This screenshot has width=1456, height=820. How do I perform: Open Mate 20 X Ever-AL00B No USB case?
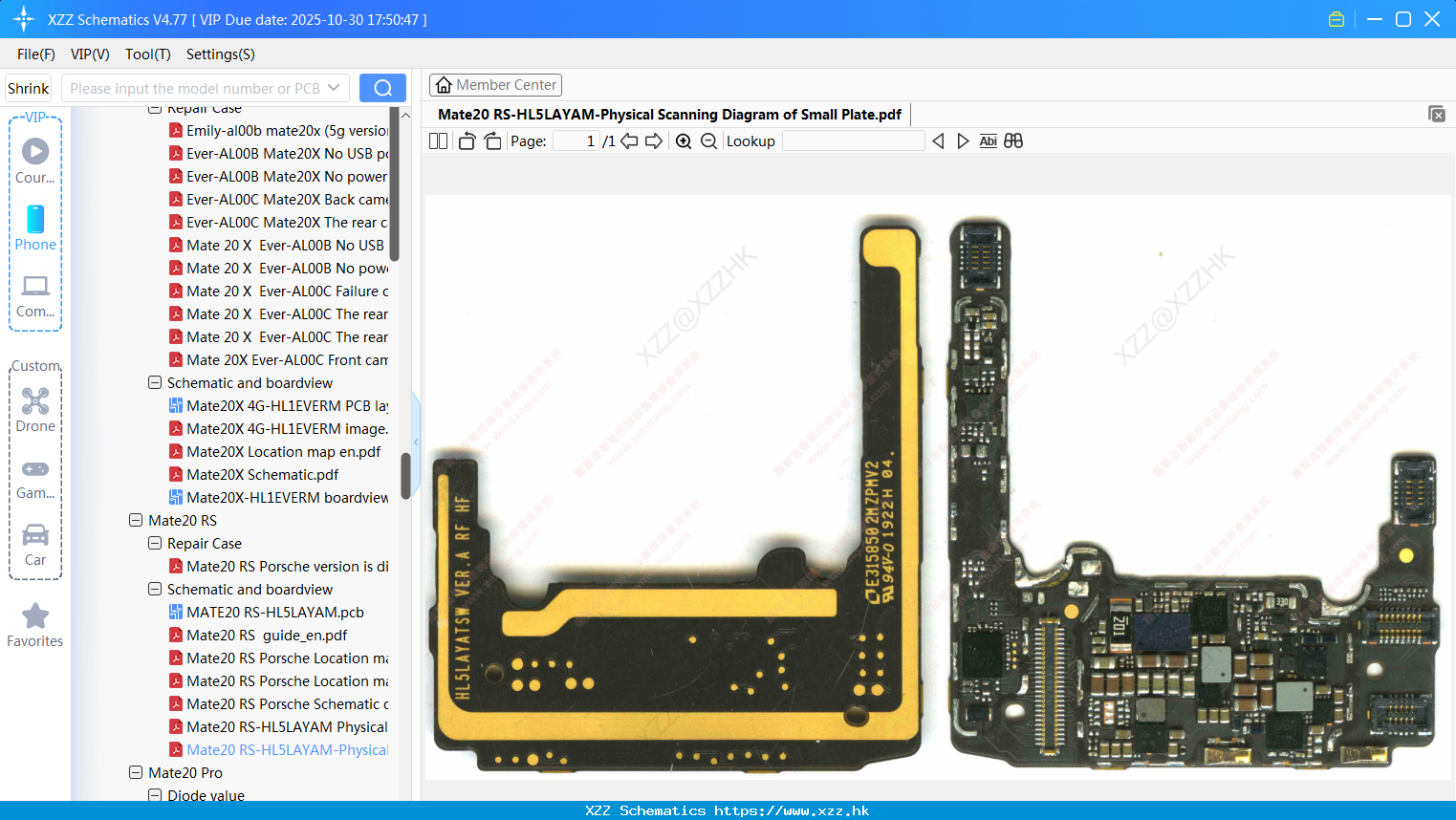click(285, 245)
